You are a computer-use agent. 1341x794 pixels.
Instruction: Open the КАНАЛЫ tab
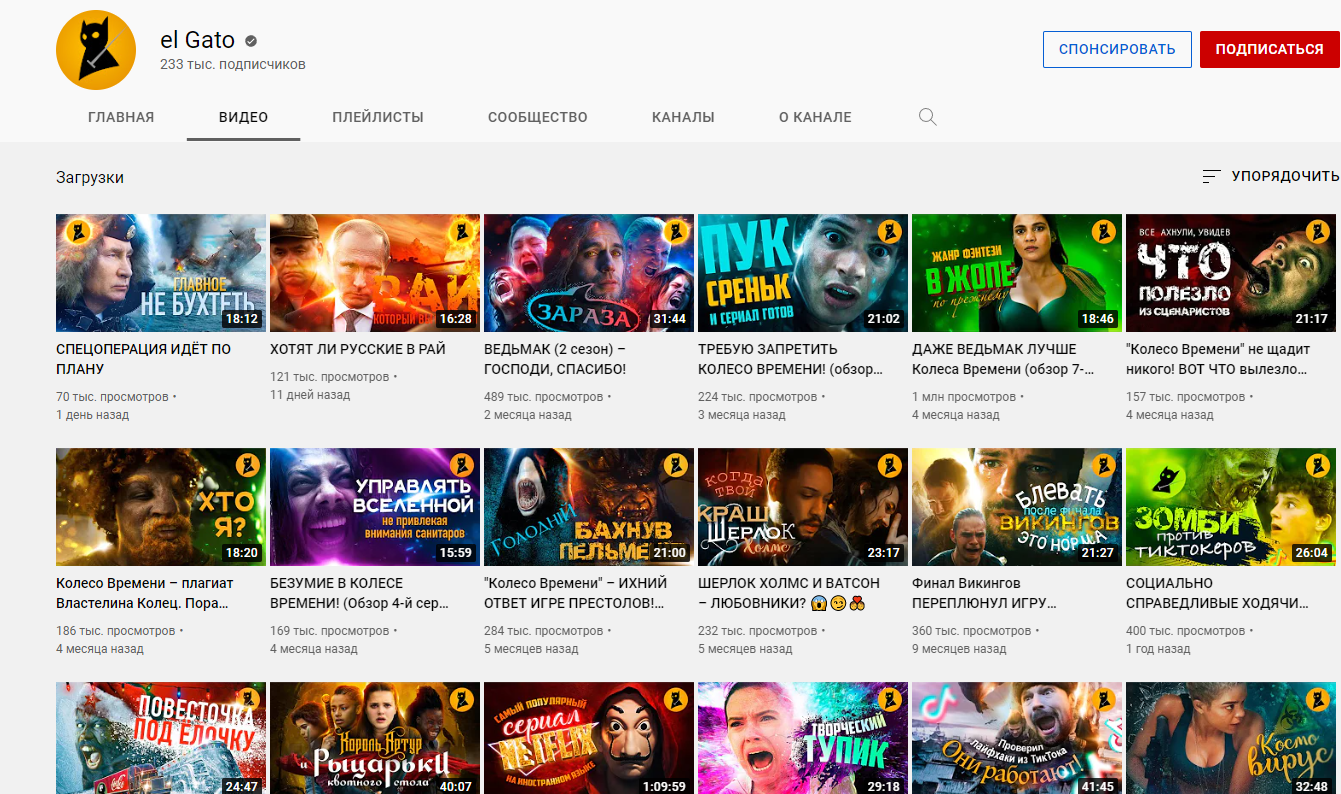point(683,117)
